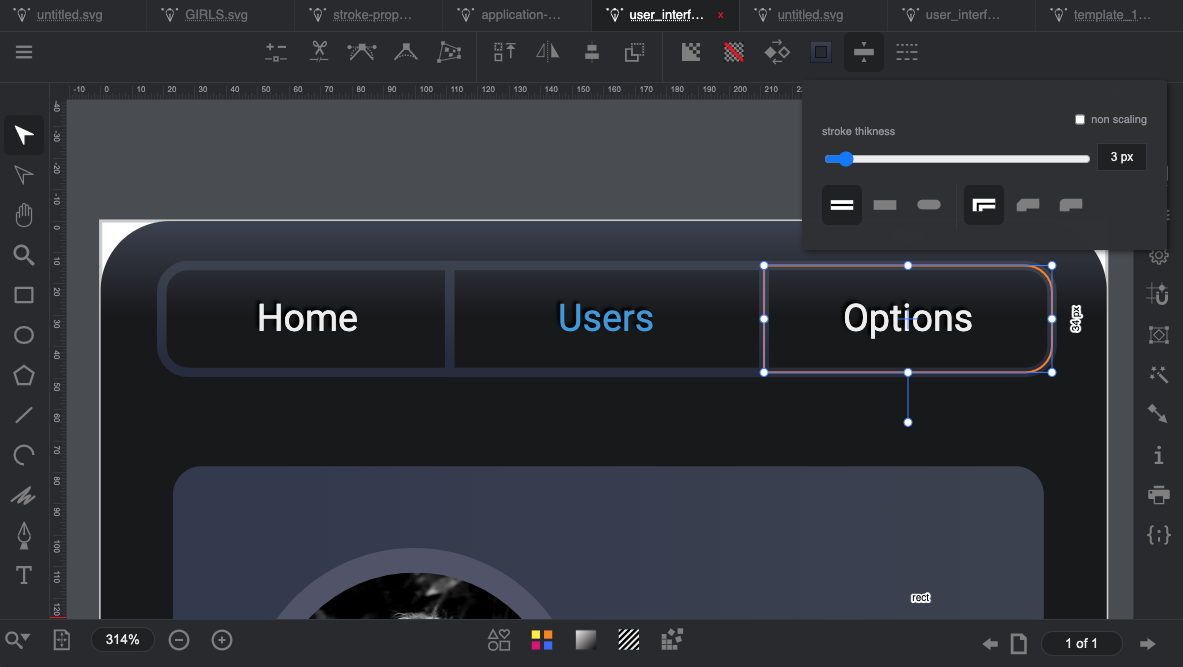The height and width of the screenshot is (667, 1183).
Task: Select the round line cap option
Action: (929, 205)
